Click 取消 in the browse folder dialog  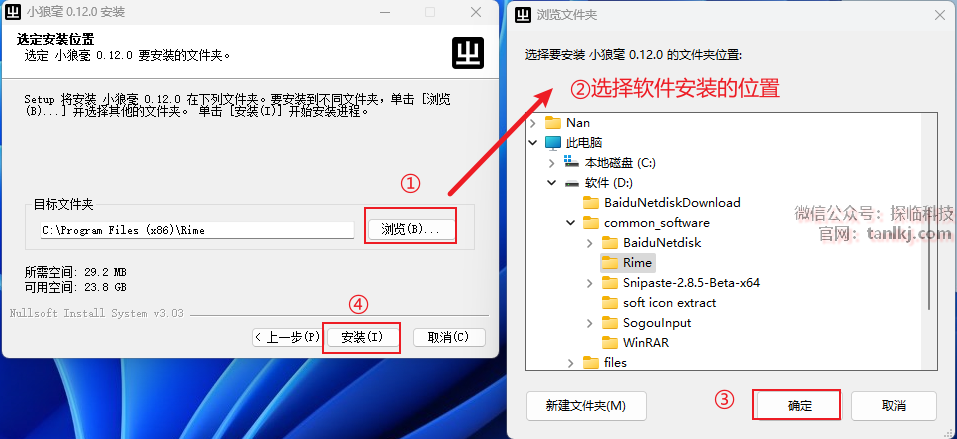click(894, 406)
